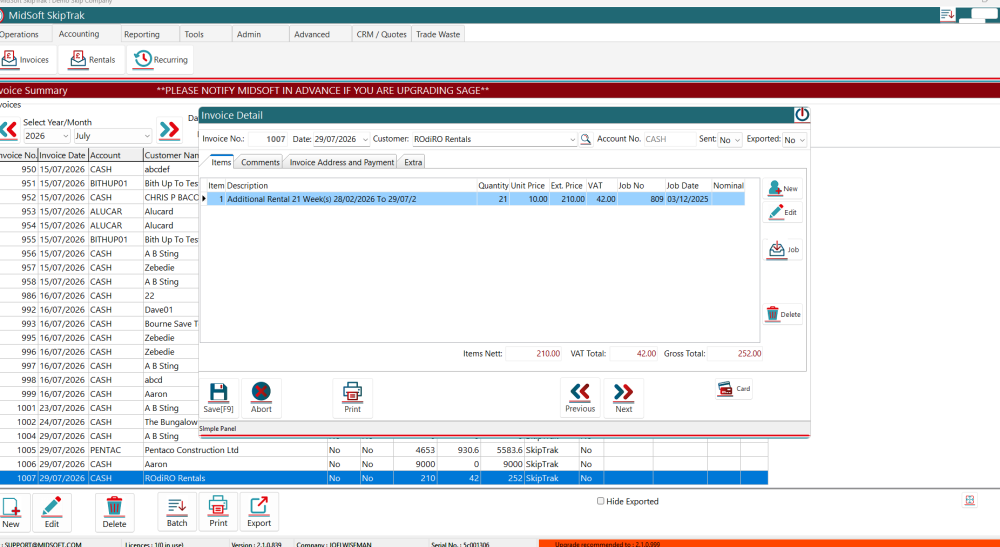The height and width of the screenshot is (547, 1000).
Task: Open Invoices from the Accounting toolbar
Action: pyautogui.click(x=26, y=59)
